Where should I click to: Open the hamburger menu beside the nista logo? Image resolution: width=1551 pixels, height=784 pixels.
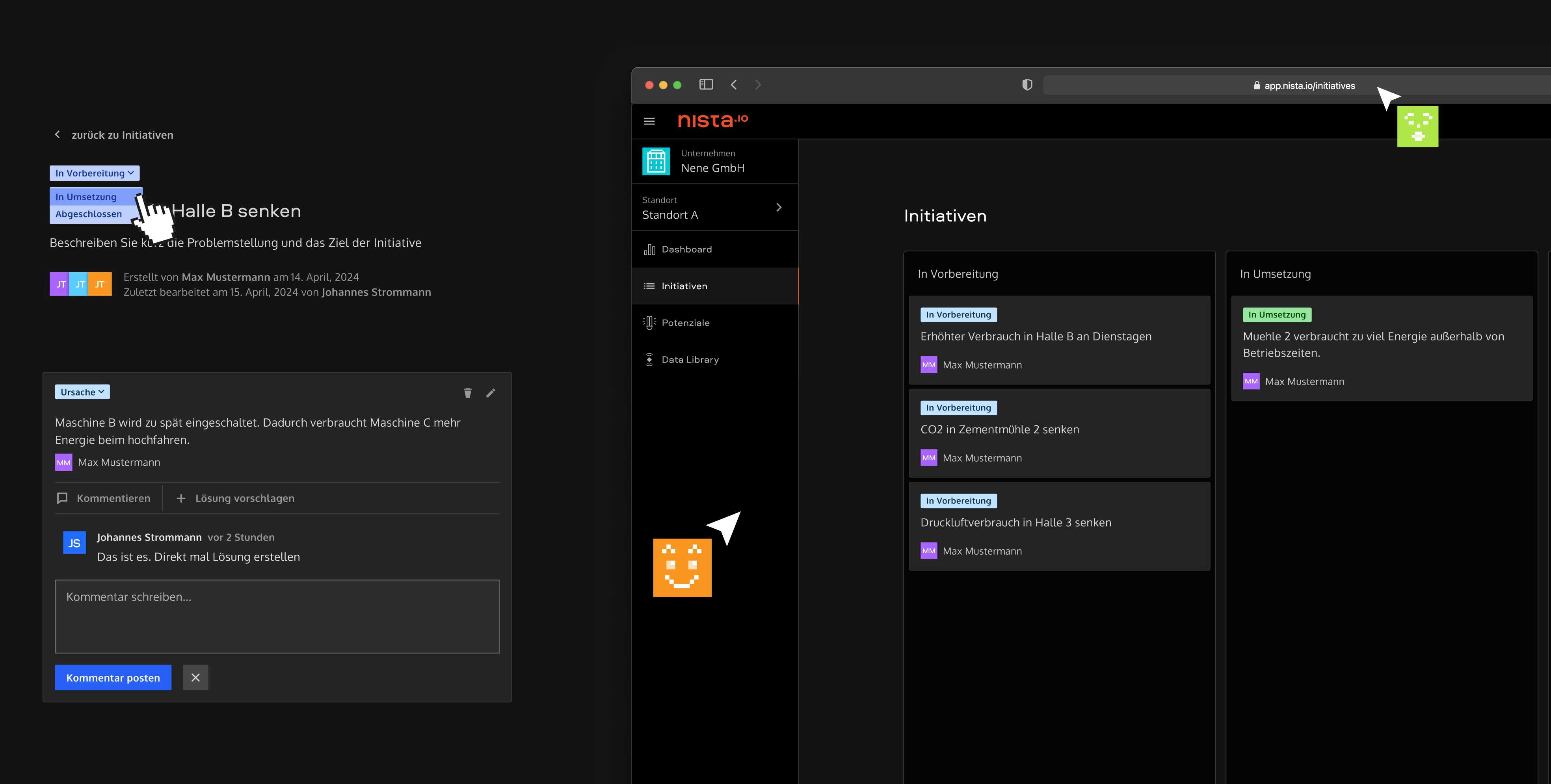point(649,121)
